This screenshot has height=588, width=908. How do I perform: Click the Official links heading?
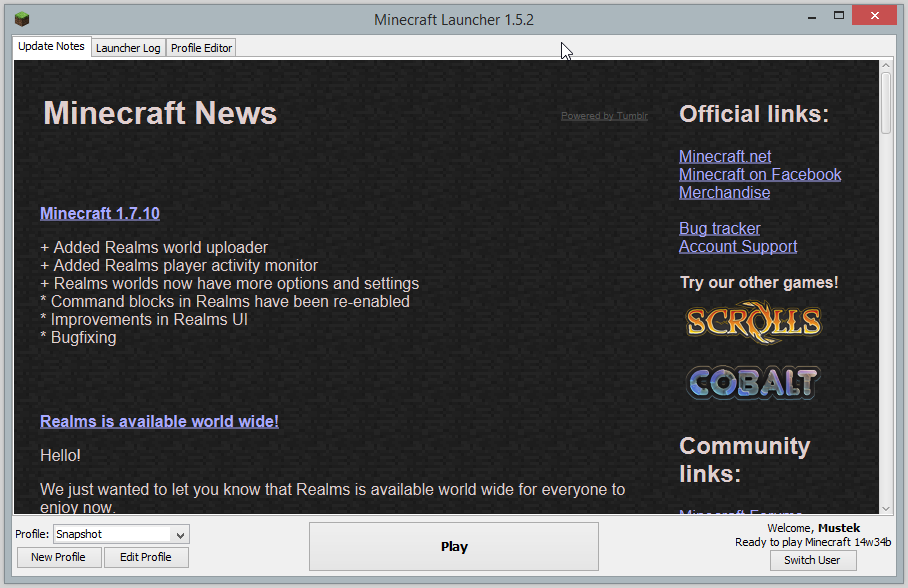tap(754, 114)
